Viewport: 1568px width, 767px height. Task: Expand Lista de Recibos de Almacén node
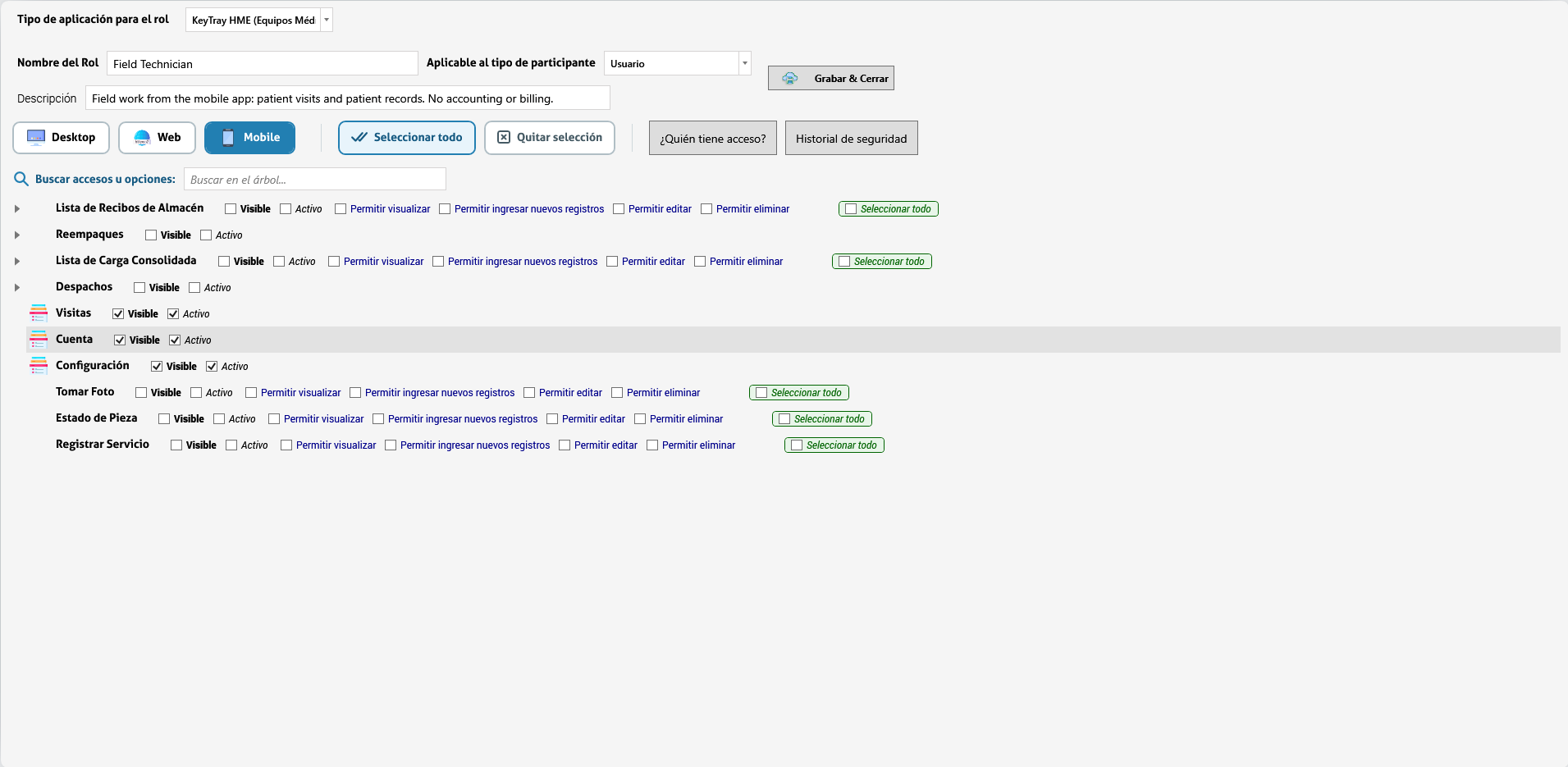[x=17, y=209]
